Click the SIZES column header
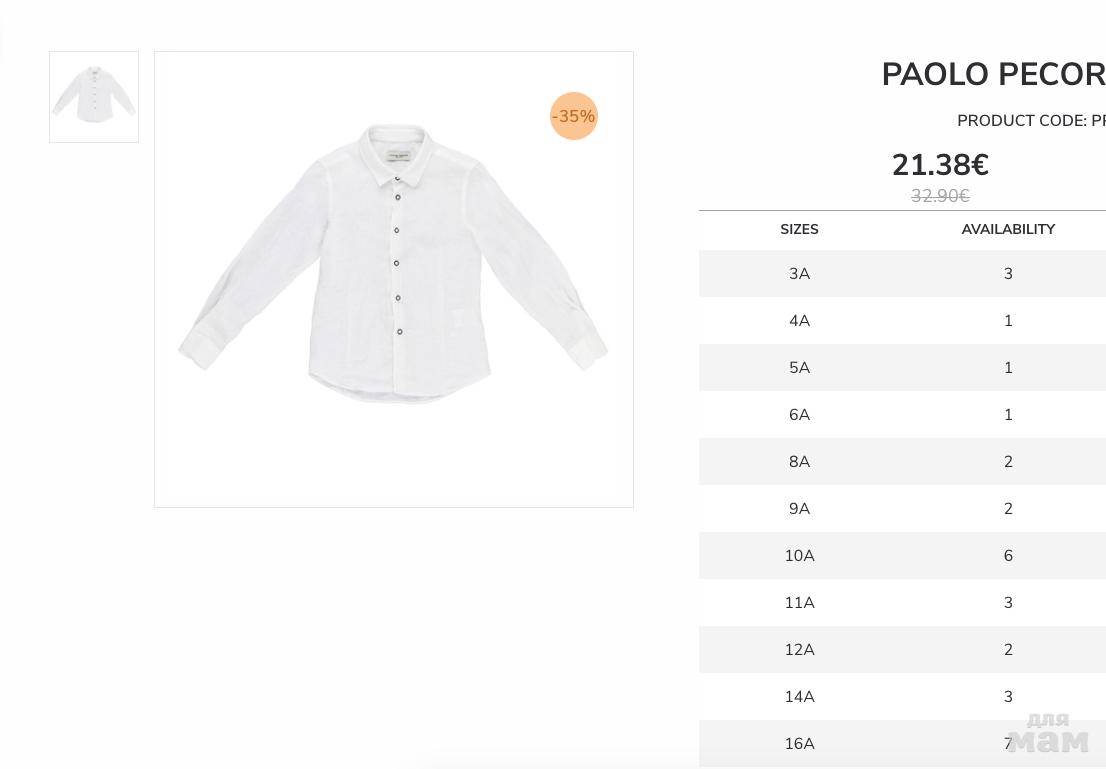 (x=799, y=230)
